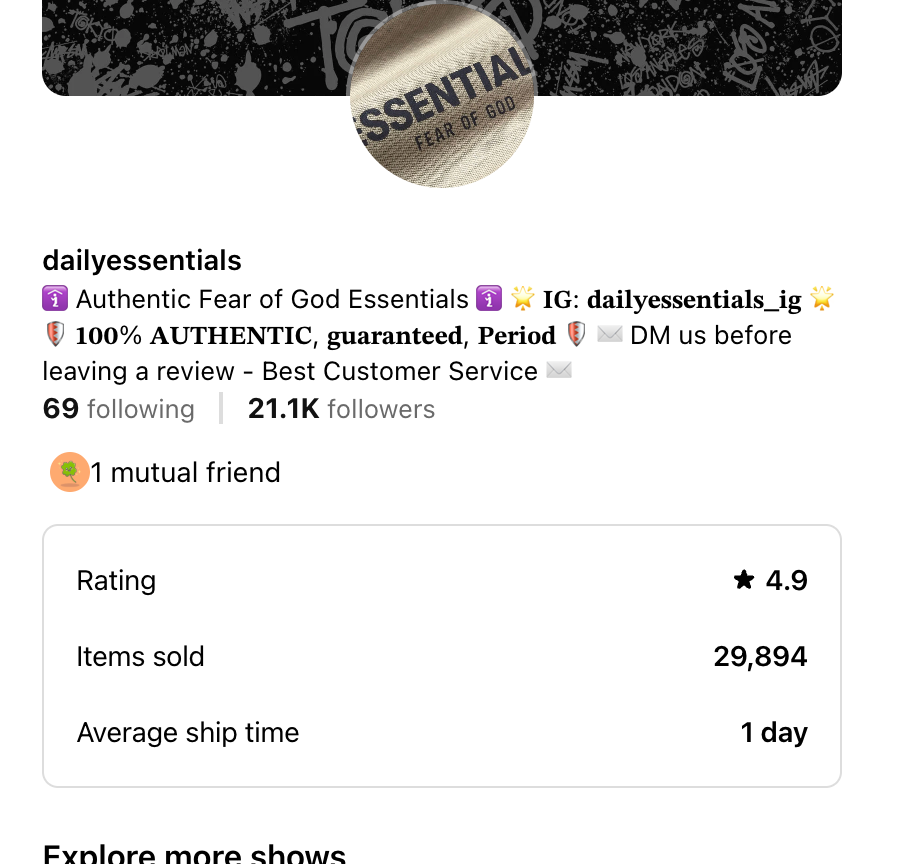The width and height of the screenshot is (912, 864).
Task: Click the Average ship time row
Action: point(188,733)
